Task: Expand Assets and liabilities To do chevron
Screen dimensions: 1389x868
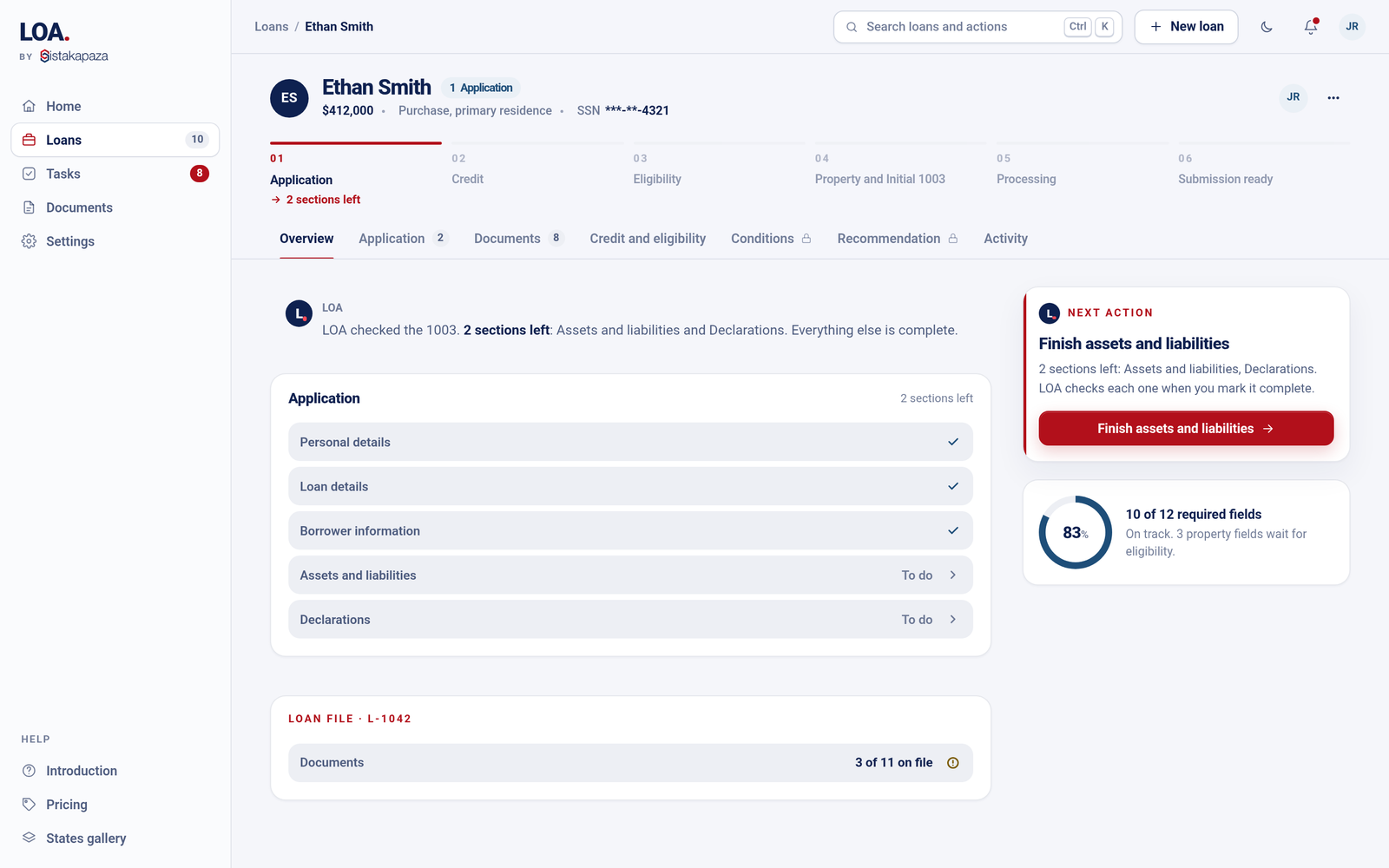Action: point(953,575)
